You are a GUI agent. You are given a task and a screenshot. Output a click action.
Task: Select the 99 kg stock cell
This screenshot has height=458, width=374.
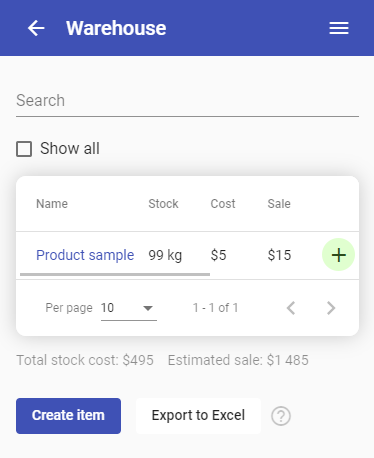point(165,255)
